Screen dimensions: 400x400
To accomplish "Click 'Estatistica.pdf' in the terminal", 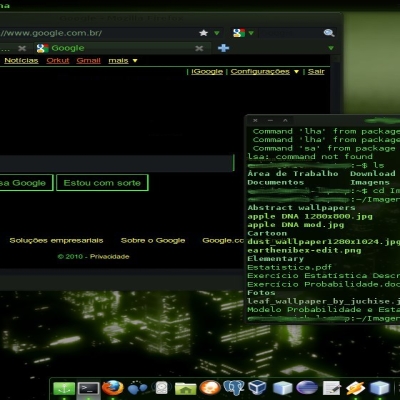I will [x=290, y=267].
